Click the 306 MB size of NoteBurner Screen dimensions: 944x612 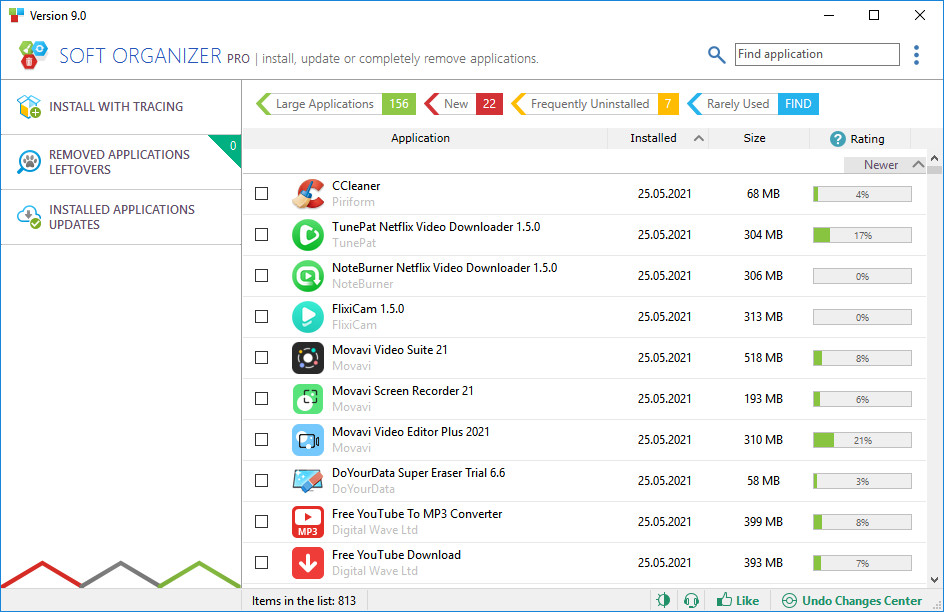pyautogui.click(x=763, y=276)
